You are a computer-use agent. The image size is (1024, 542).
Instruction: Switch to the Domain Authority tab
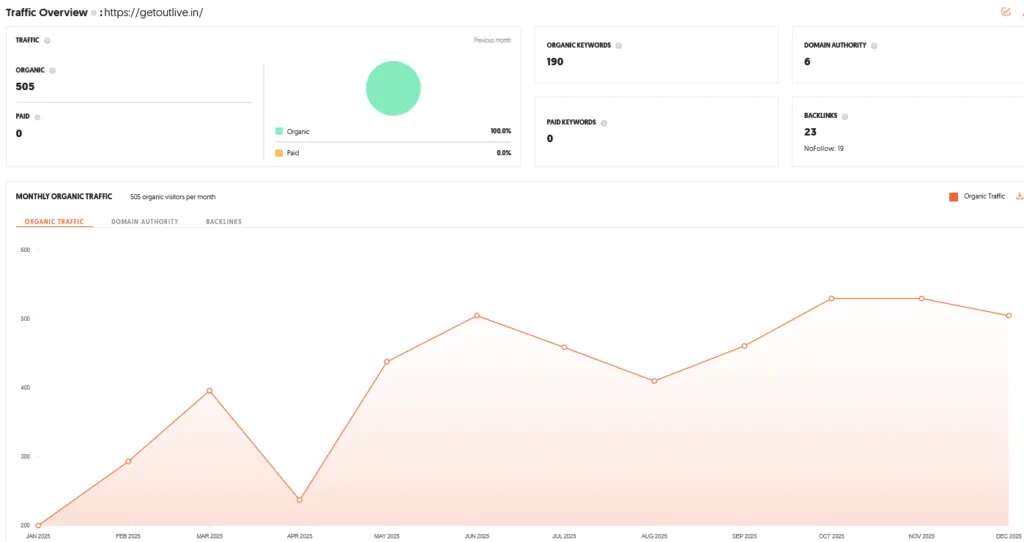[144, 221]
